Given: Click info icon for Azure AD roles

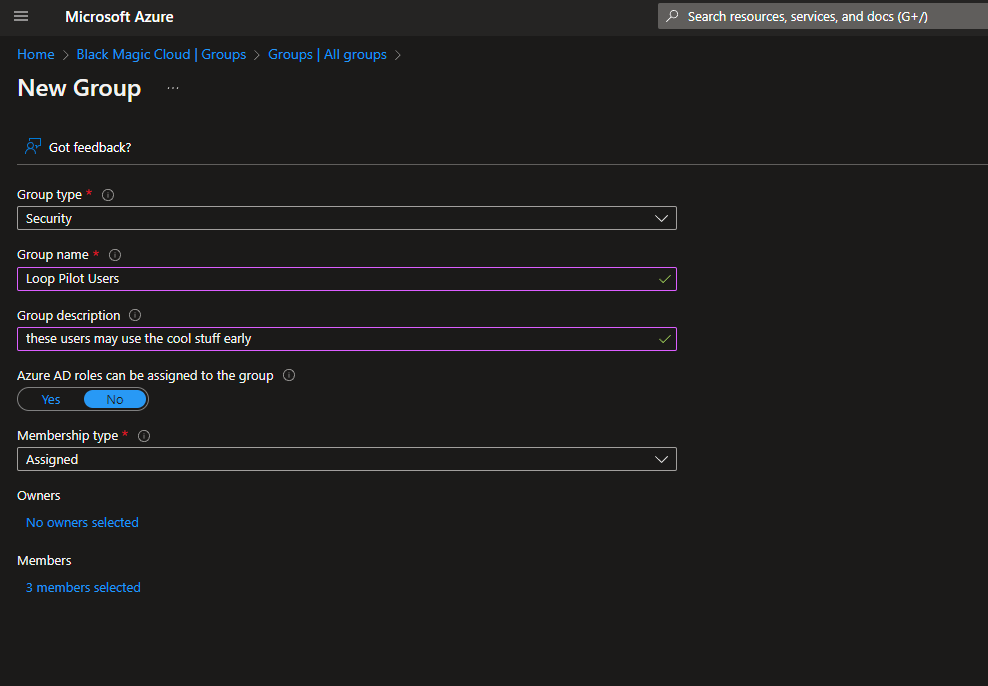Looking at the screenshot, I should 289,376.
